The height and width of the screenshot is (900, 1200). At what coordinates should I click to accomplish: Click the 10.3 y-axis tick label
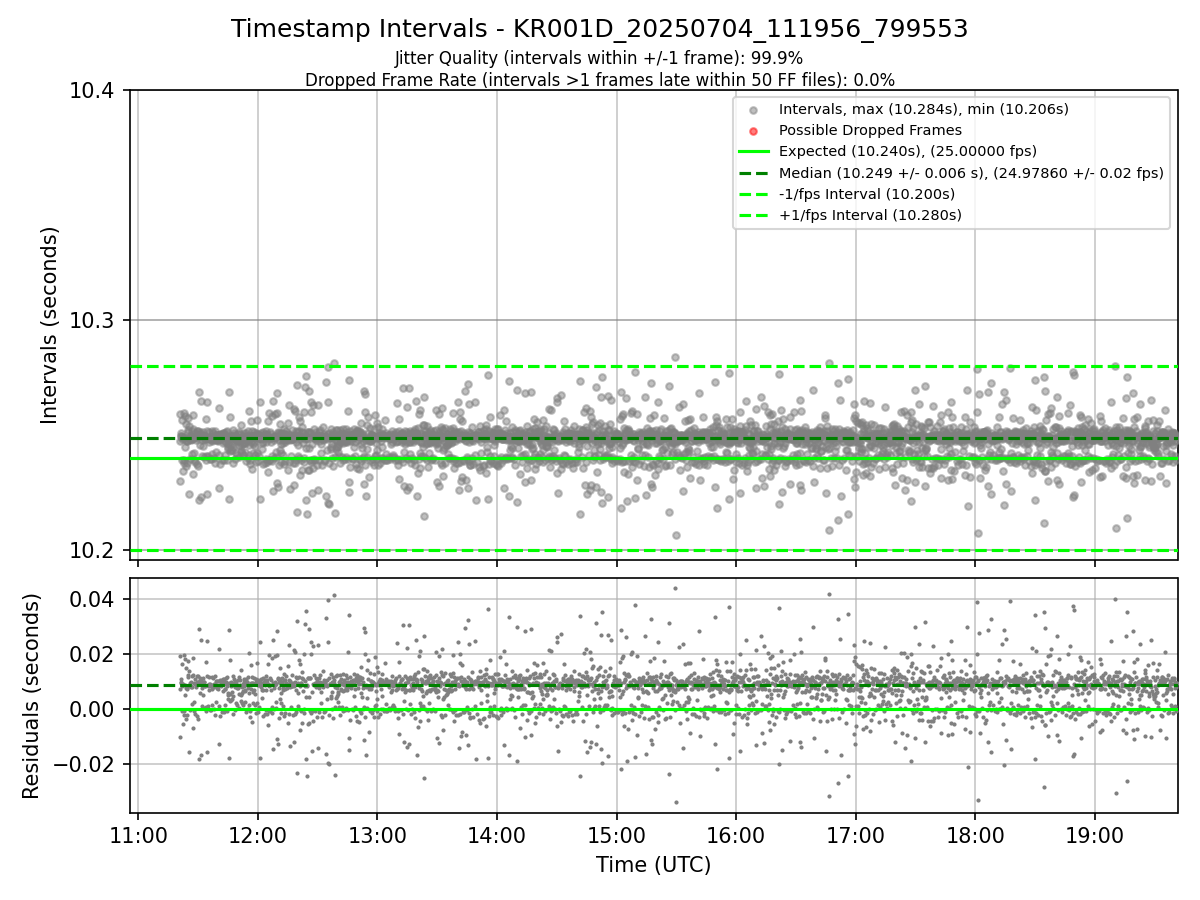point(92,321)
